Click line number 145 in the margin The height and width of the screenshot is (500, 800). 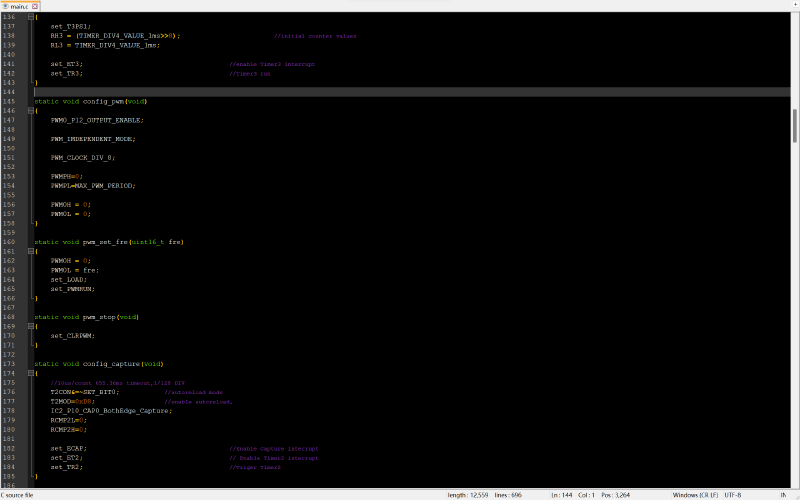[9, 102]
